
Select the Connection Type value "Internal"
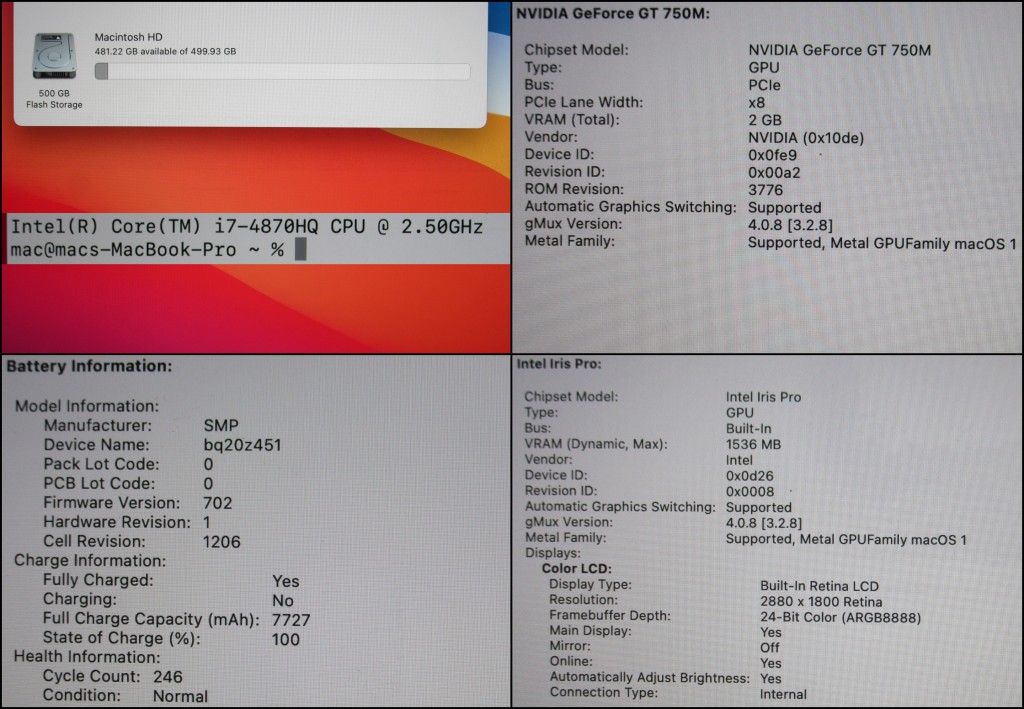coord(783,695)
